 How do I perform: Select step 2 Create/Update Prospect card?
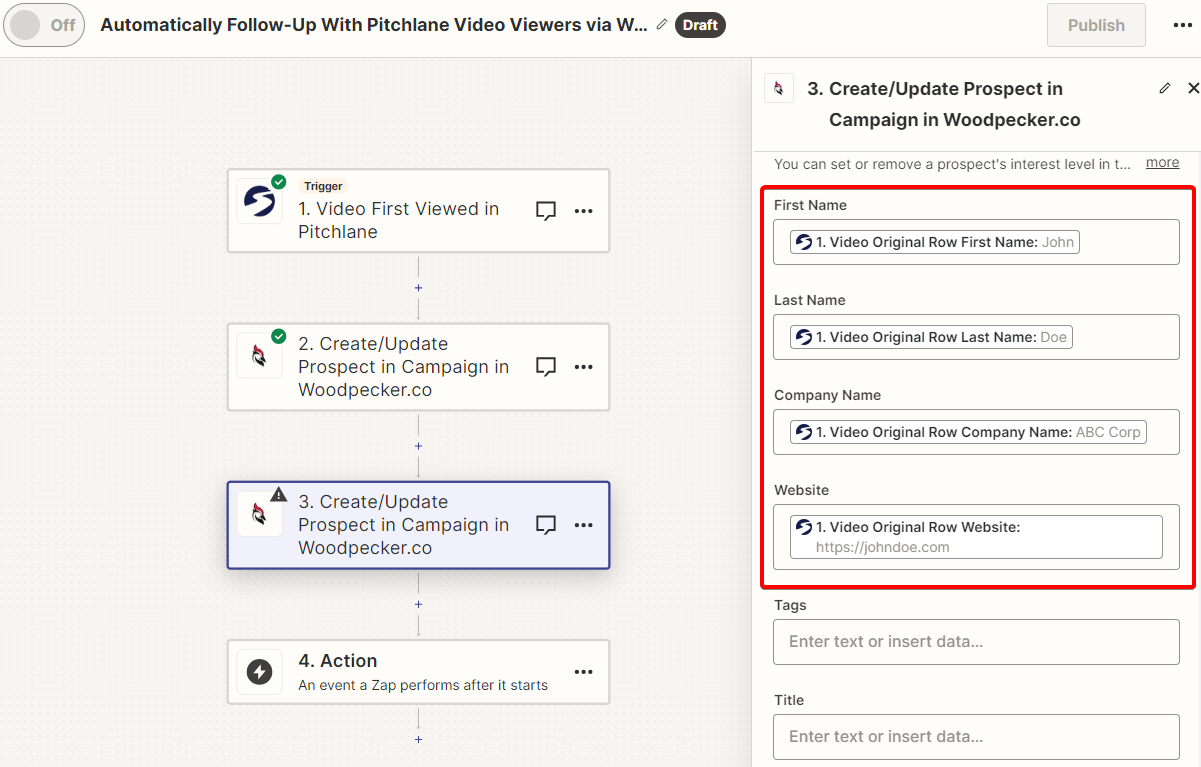[418, 367]
